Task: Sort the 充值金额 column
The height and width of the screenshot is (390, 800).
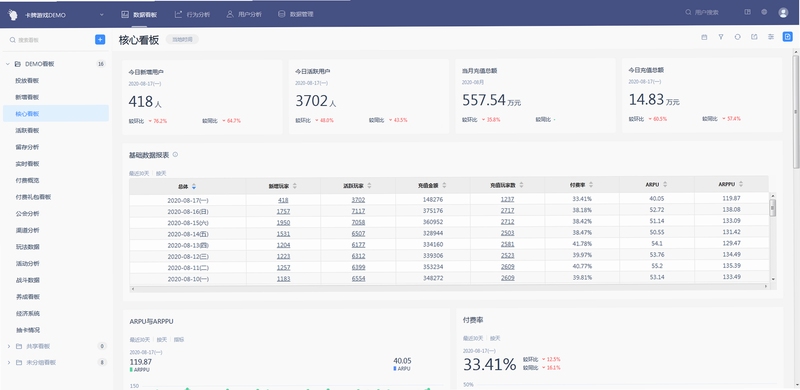Action: click(444, 185)
